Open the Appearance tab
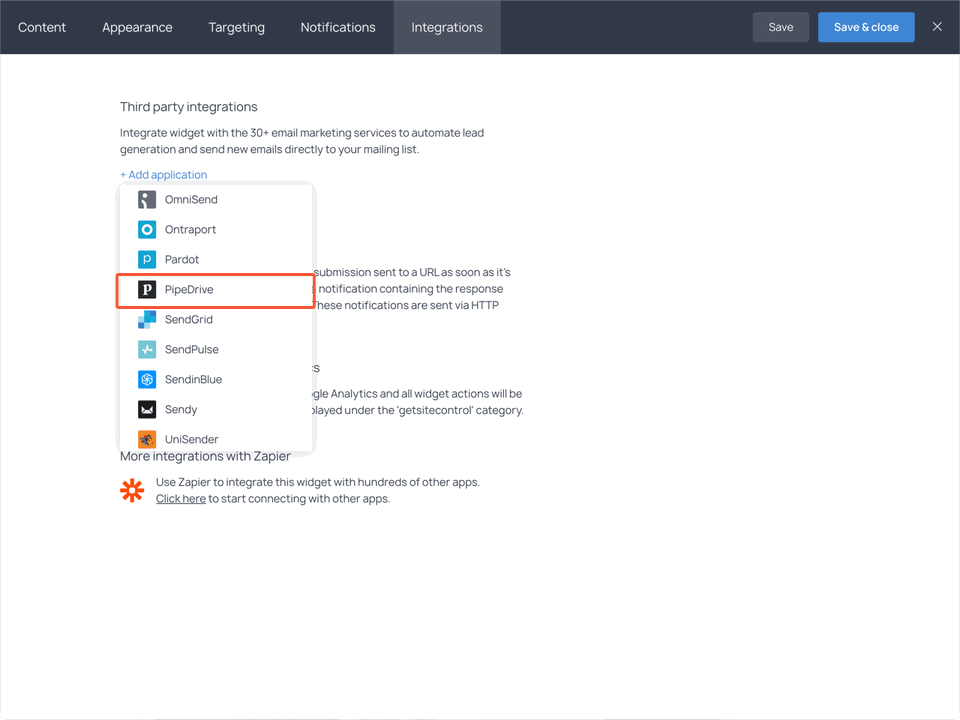960x720 pixels. coord(137,27)
